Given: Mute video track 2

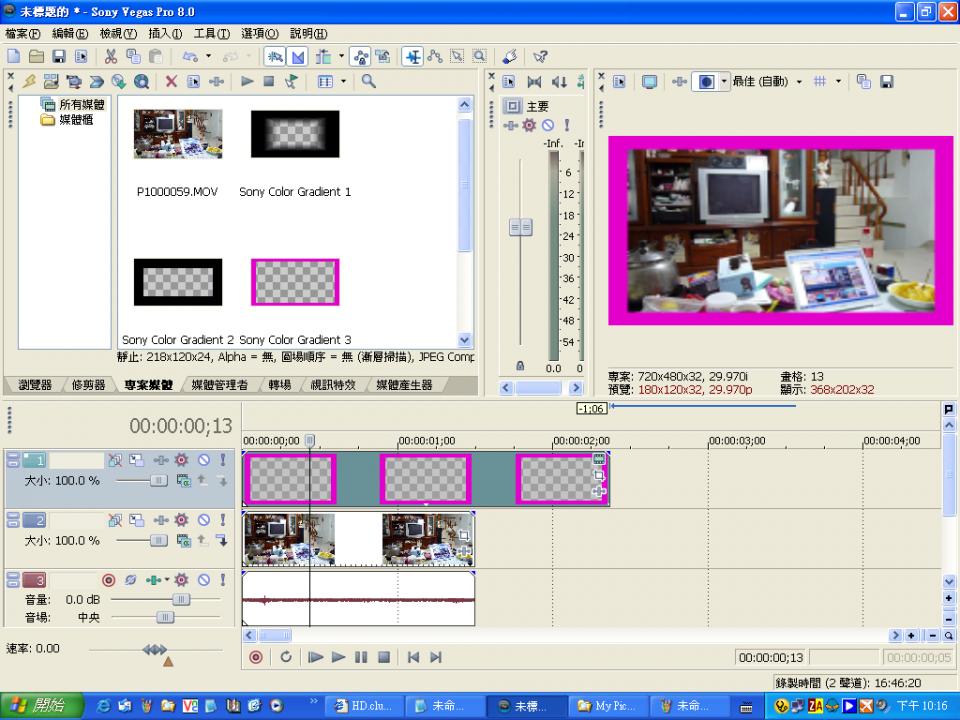Looking at the screenshot, I should [203, 520].
